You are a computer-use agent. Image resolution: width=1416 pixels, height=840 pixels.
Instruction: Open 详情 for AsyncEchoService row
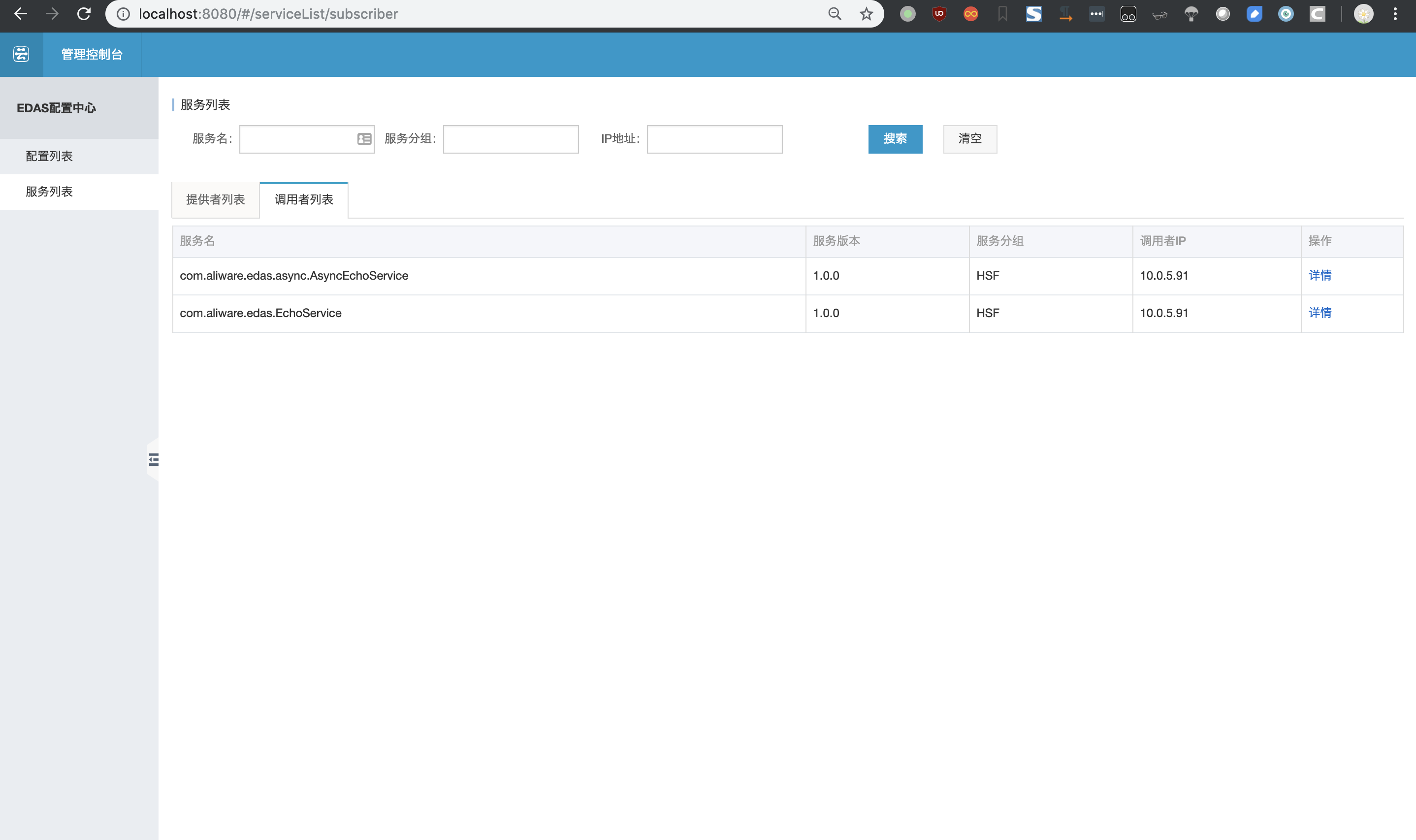point(1320,276)
